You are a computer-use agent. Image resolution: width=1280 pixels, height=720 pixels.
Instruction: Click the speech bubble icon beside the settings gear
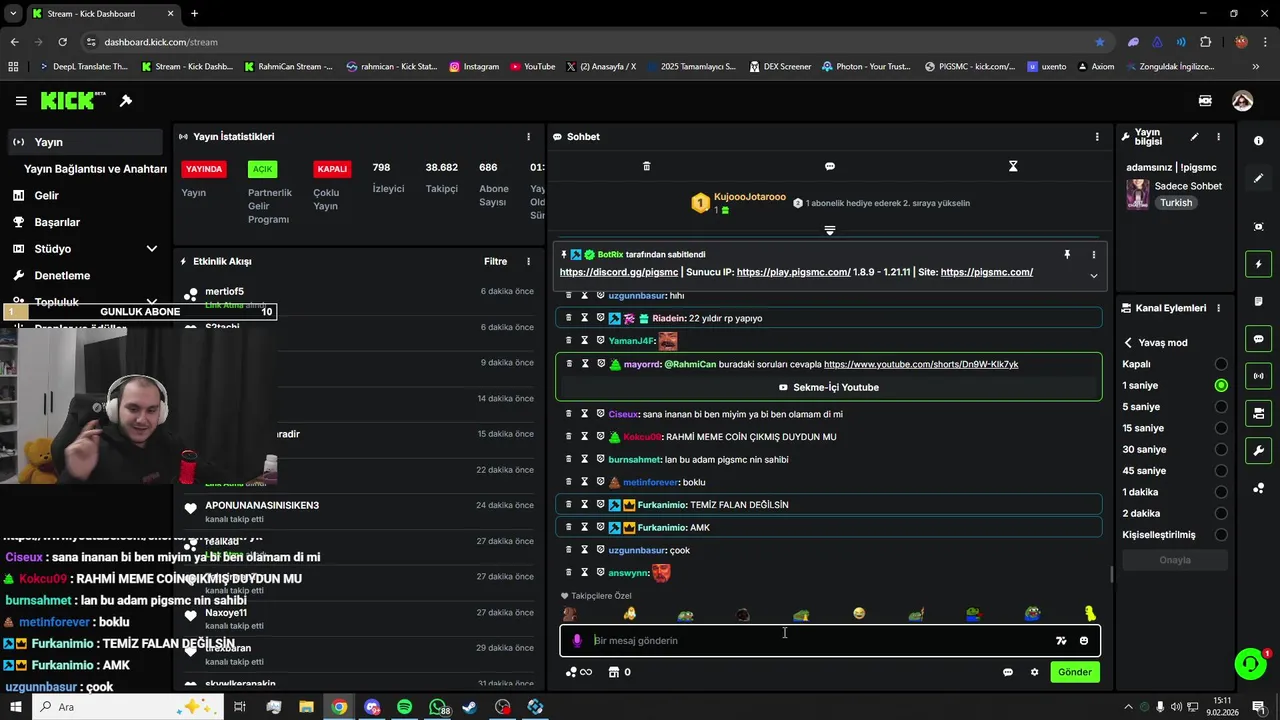click(x=1008, y=672)
